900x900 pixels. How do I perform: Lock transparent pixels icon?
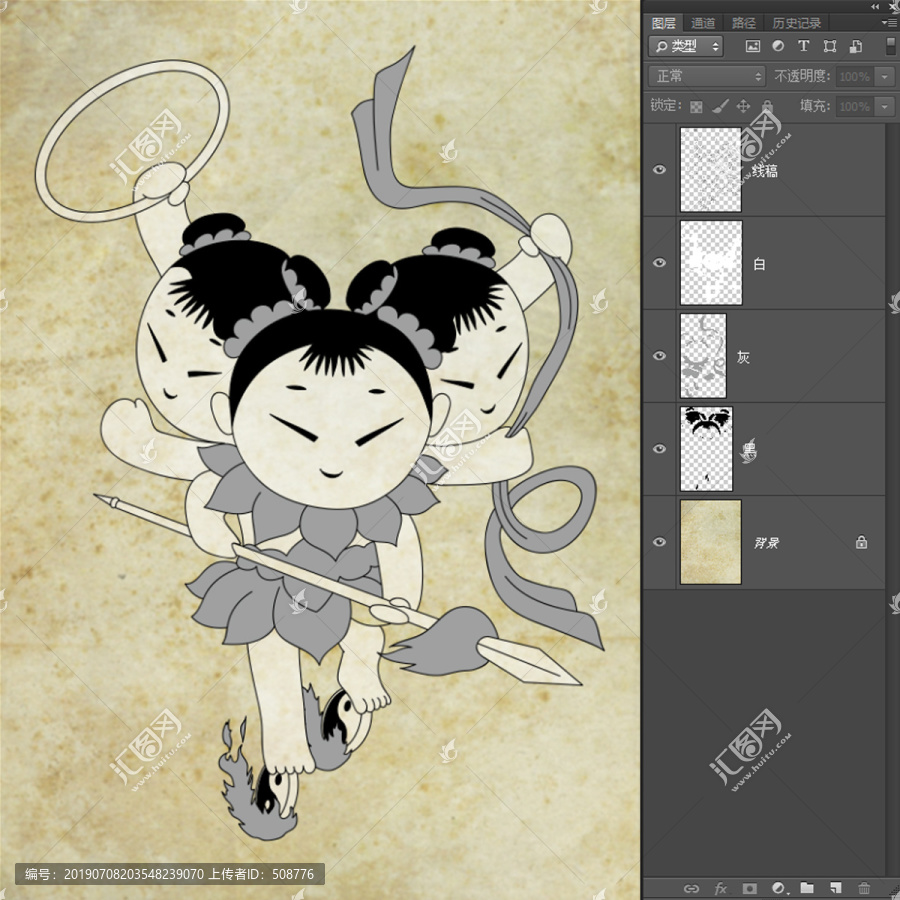(x=696, y=107)
